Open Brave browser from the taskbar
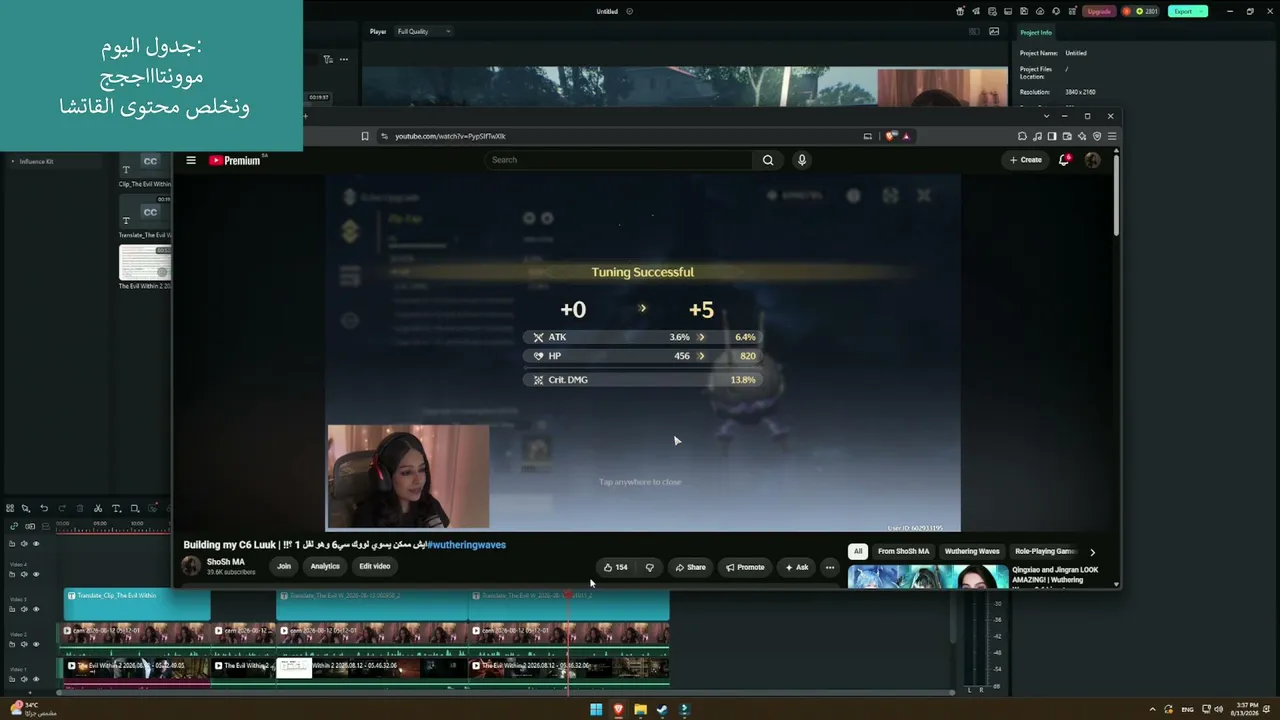This screenshot has height=720, width=1280. [618, 710]
